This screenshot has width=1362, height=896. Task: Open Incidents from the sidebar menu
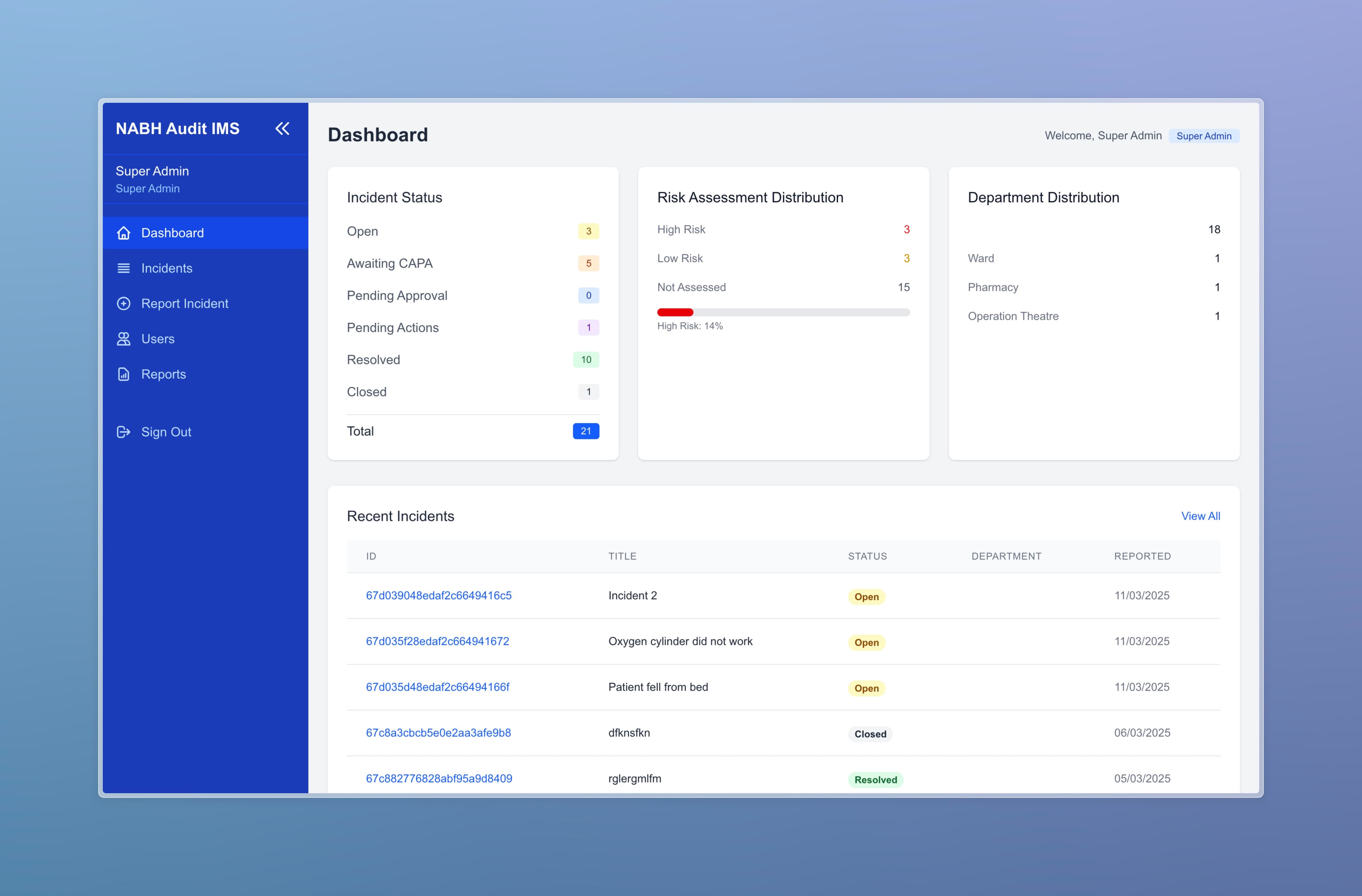tap(167, 268)
